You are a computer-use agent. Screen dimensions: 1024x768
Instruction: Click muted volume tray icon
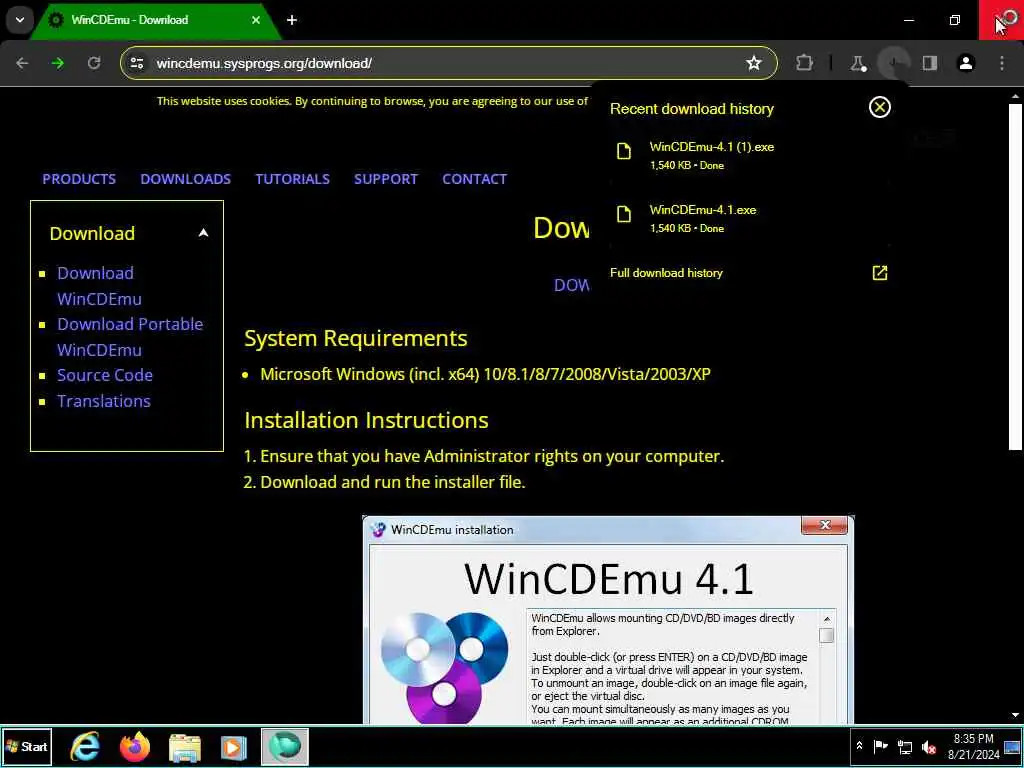pos(929,746)
